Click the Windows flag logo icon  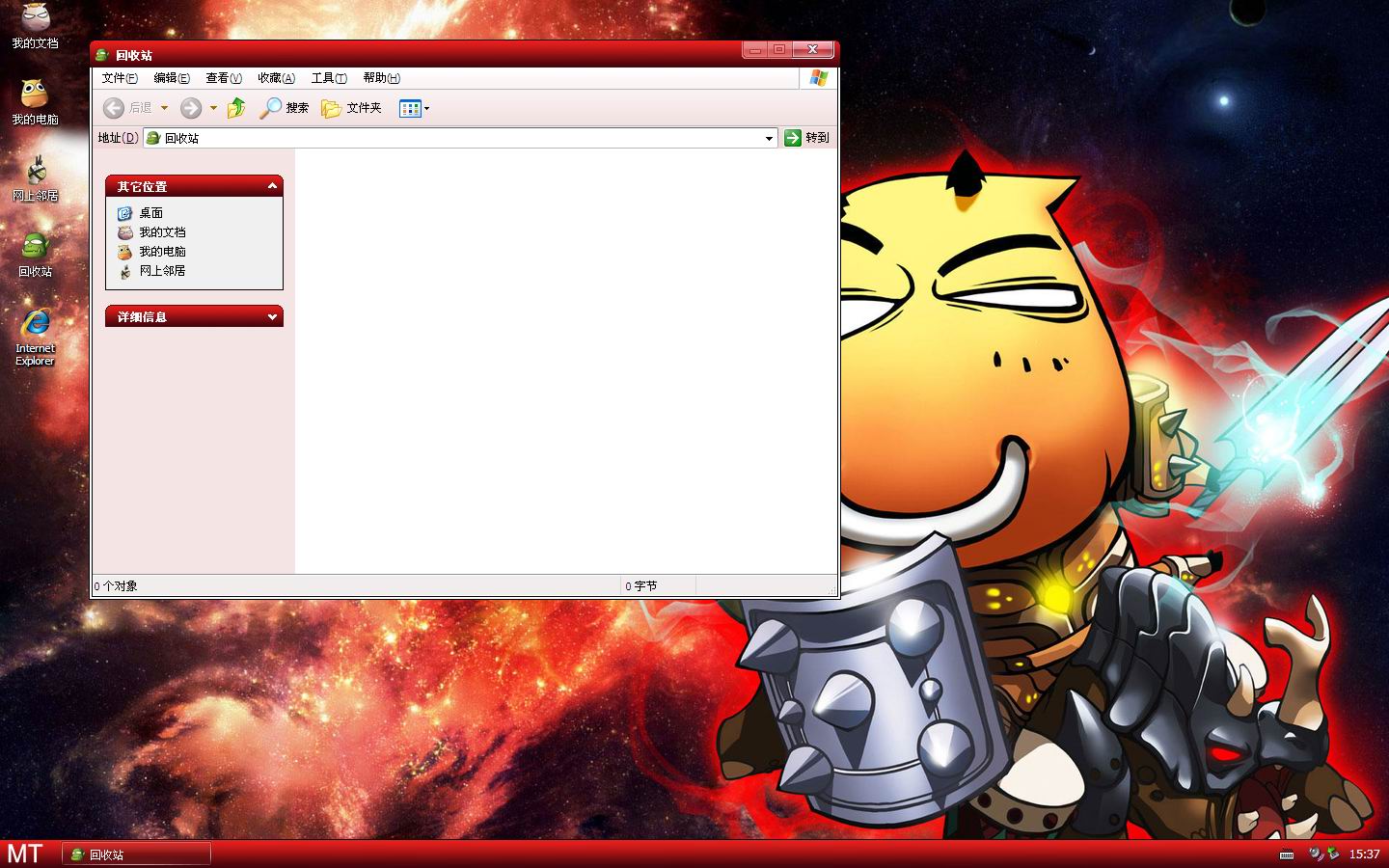[x=819, y=78]
